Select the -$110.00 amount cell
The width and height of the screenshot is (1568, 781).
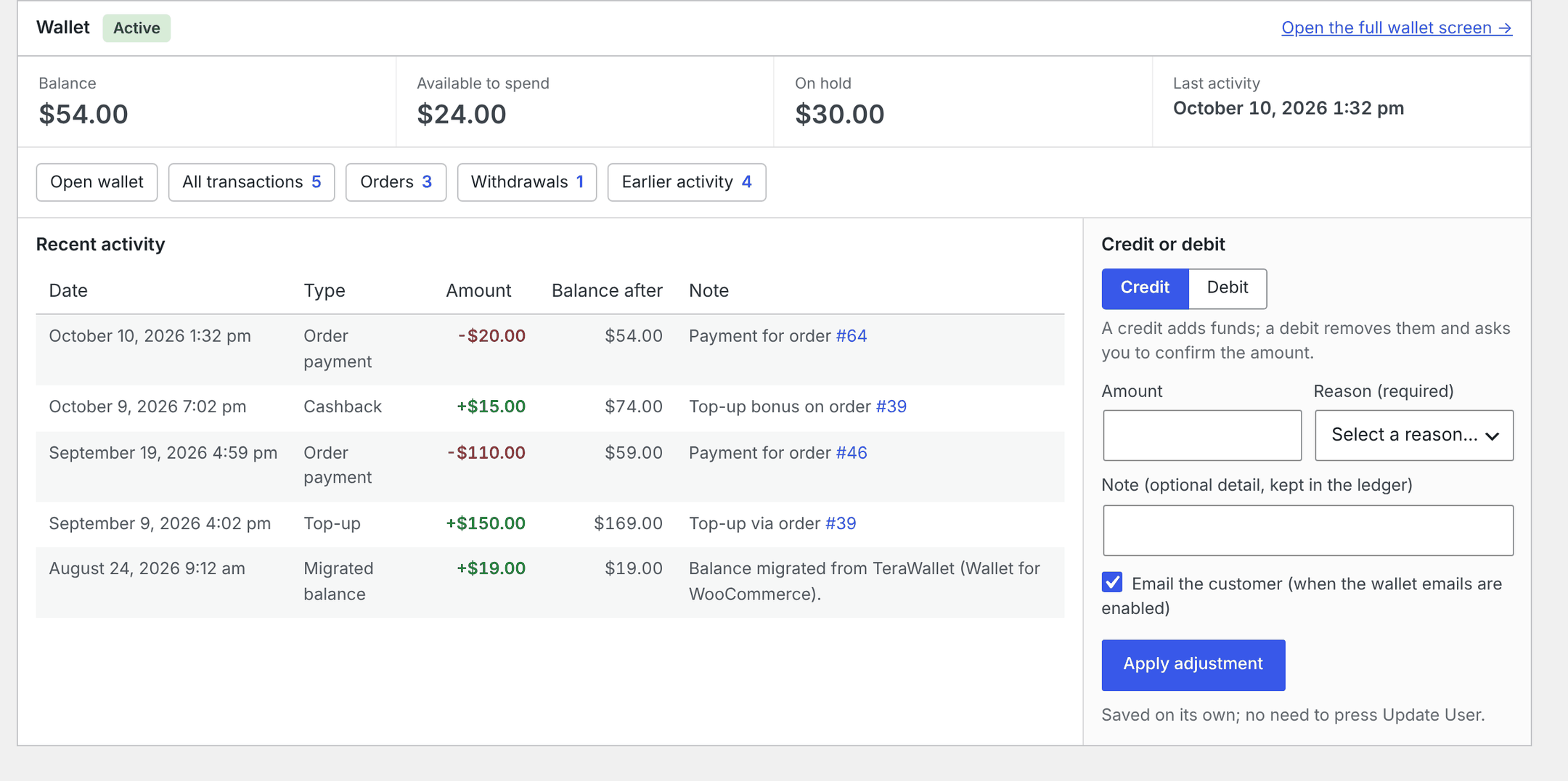[x=486, y=453]
